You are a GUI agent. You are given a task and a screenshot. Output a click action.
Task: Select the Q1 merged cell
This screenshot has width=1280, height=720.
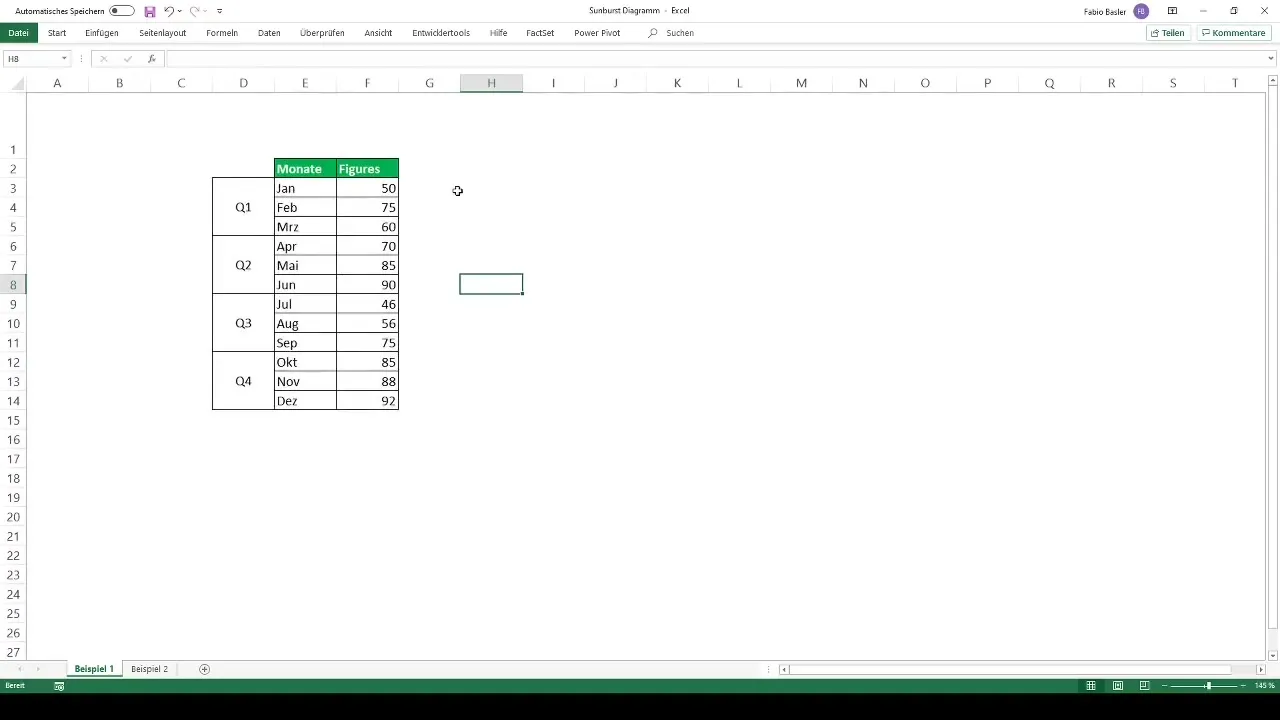(243, 207)
